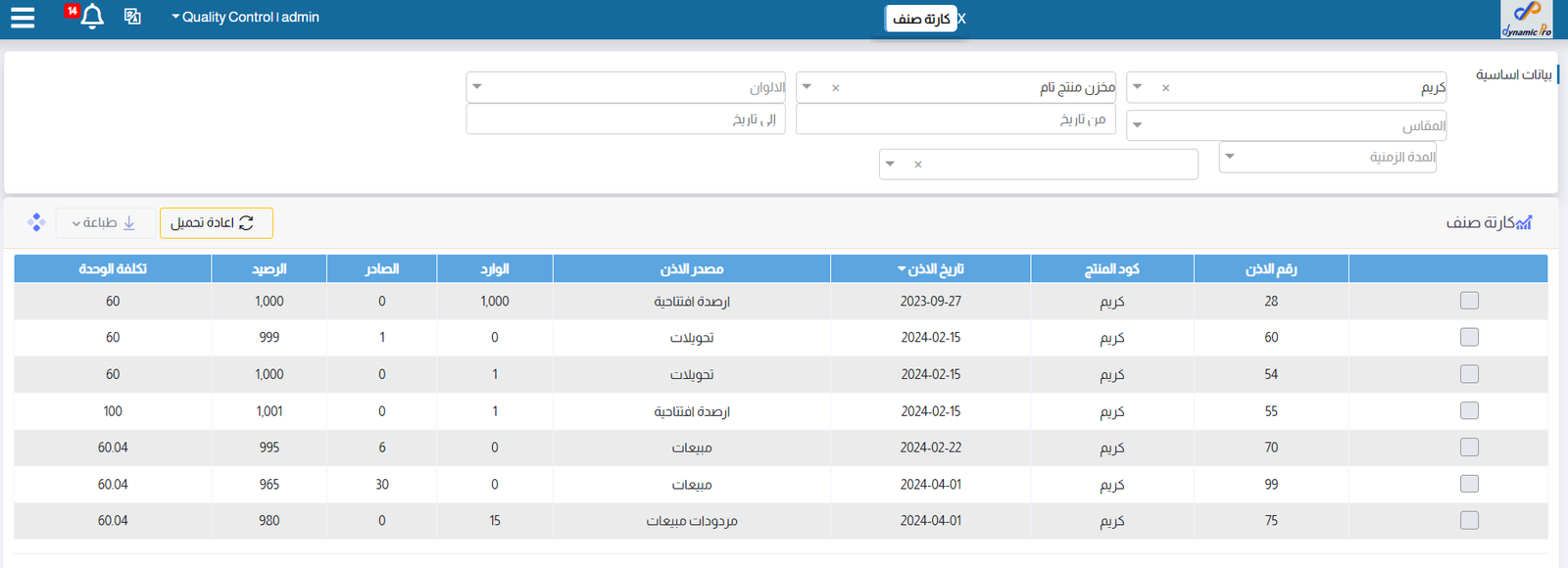Switch to the كارتة صنف tab
1568x568 pixels.
(920, 19)
